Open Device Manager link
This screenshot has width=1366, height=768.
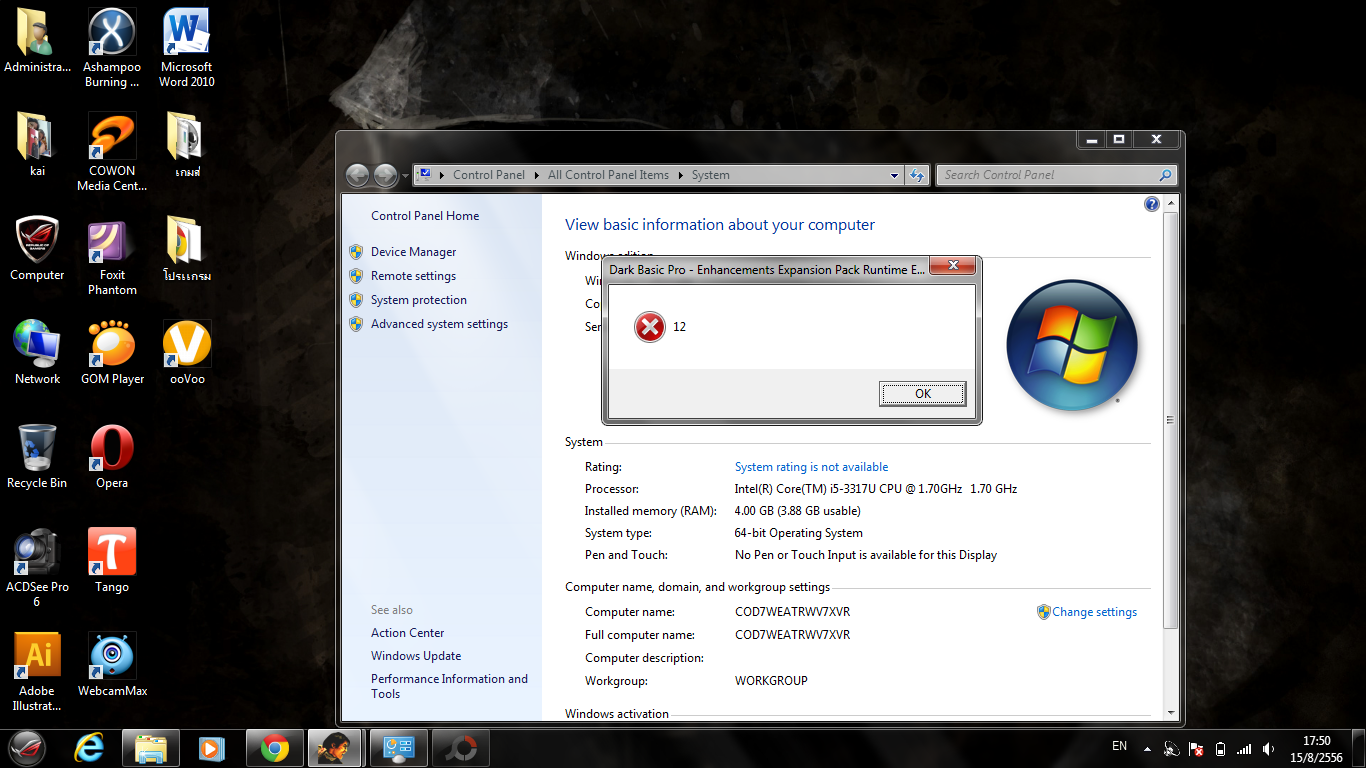(x=413, y=252)
